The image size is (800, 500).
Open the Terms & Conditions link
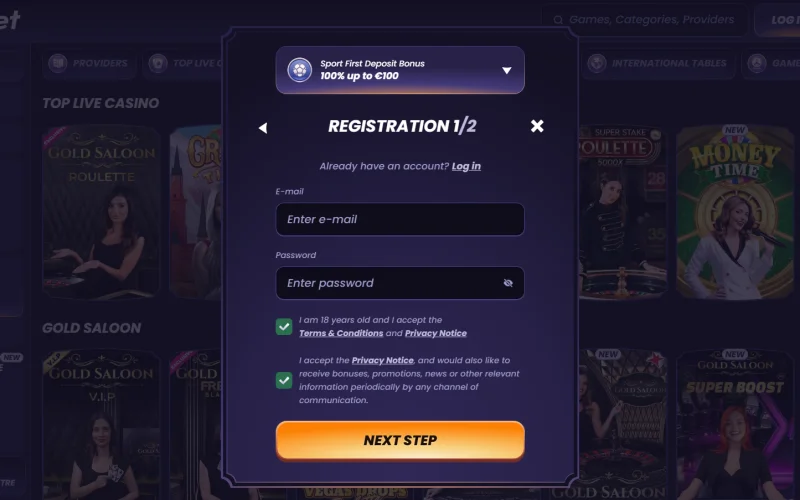(341, 333)
